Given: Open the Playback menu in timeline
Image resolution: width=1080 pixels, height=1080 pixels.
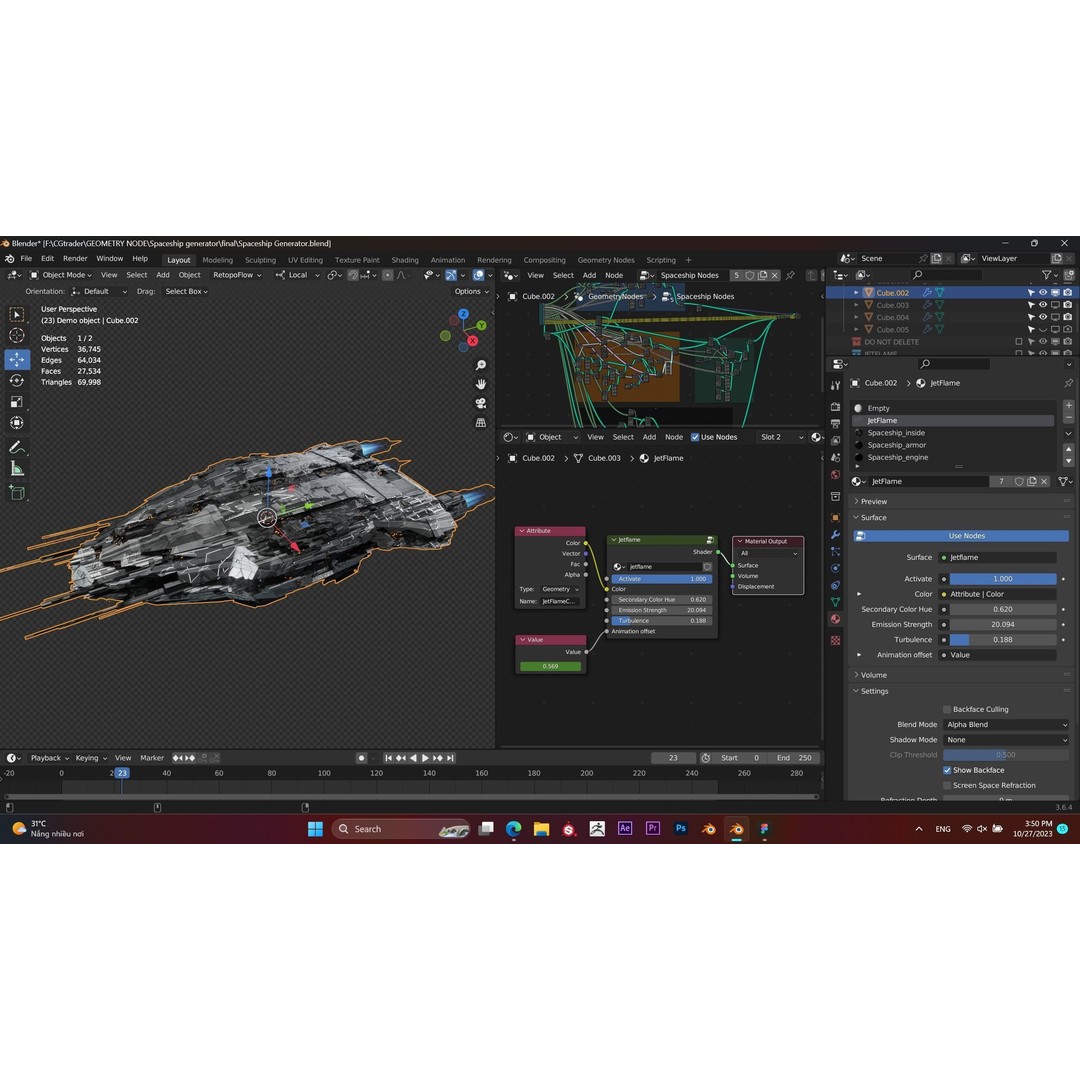Looking at the screenshot, I should tap(50, 758).
